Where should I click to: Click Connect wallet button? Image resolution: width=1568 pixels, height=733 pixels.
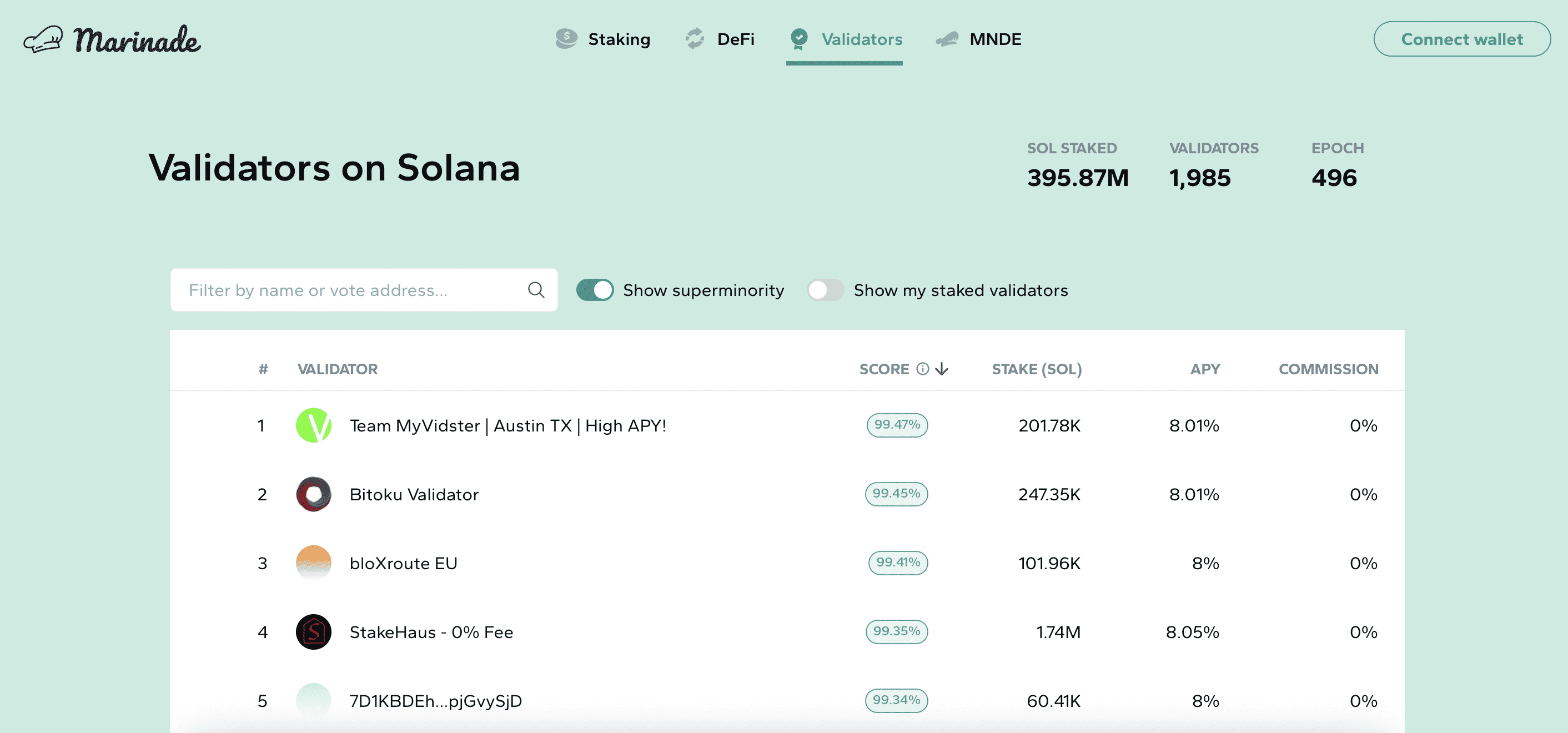click(1461, 39)
